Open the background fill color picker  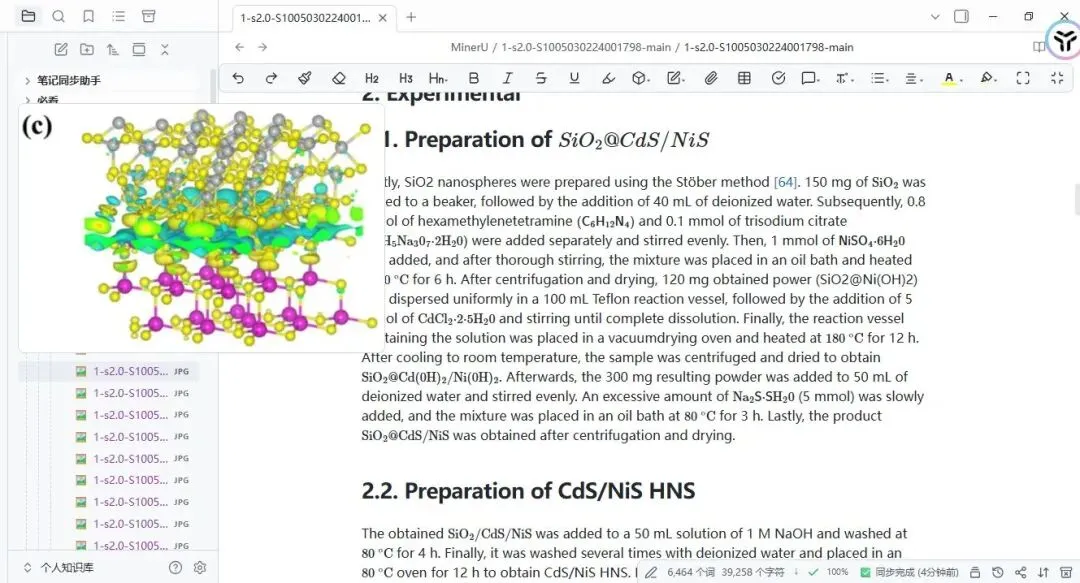pyautogui.click(x=989, y=79)
